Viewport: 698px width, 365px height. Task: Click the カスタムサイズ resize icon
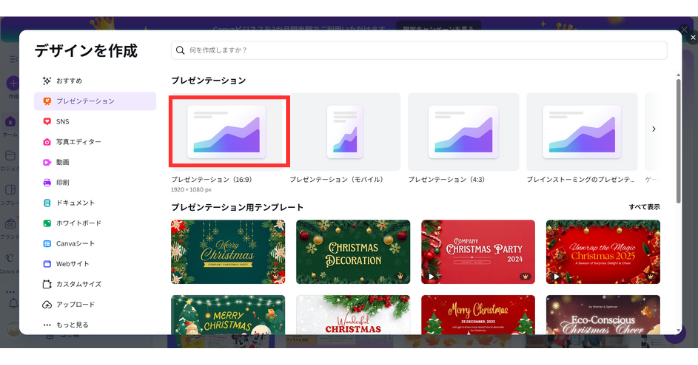47,284
